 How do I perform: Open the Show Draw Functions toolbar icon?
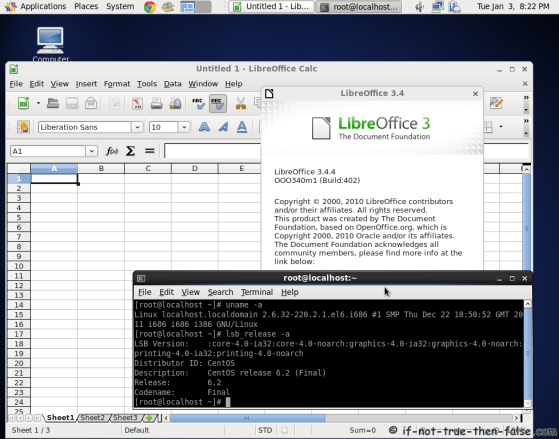point(496,103)
